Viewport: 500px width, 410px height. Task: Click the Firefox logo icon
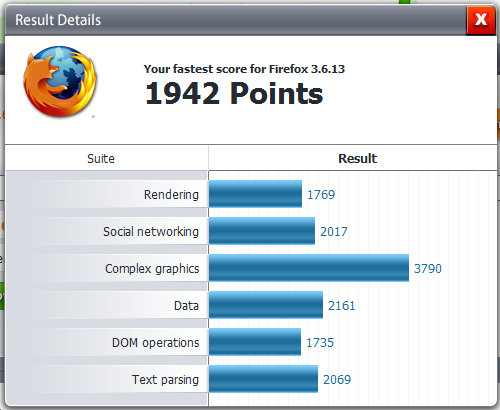tap(60, 82)
